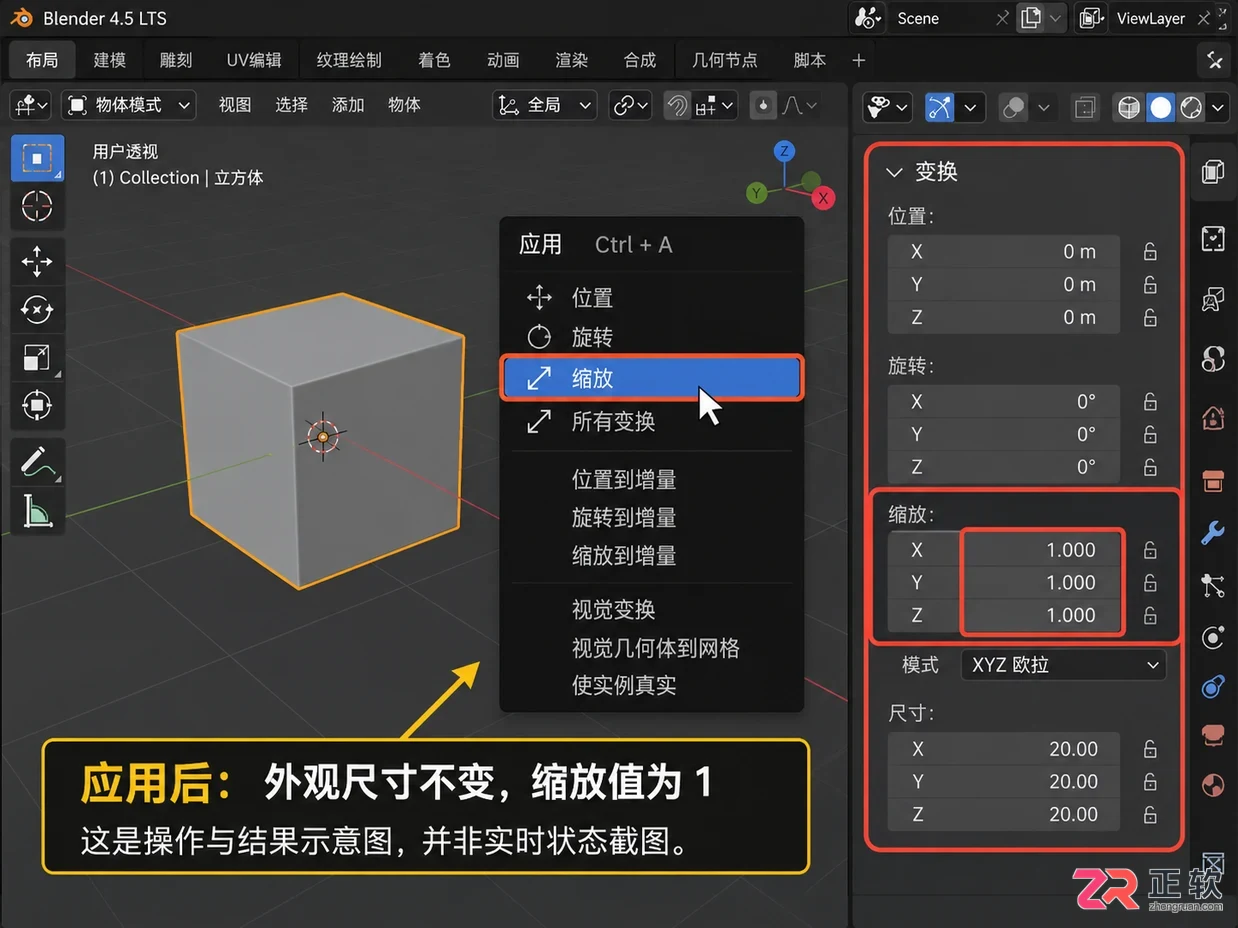Apply 缩放 in the 应用 menu
This screenshot has width=1238, height=928.
652,378
